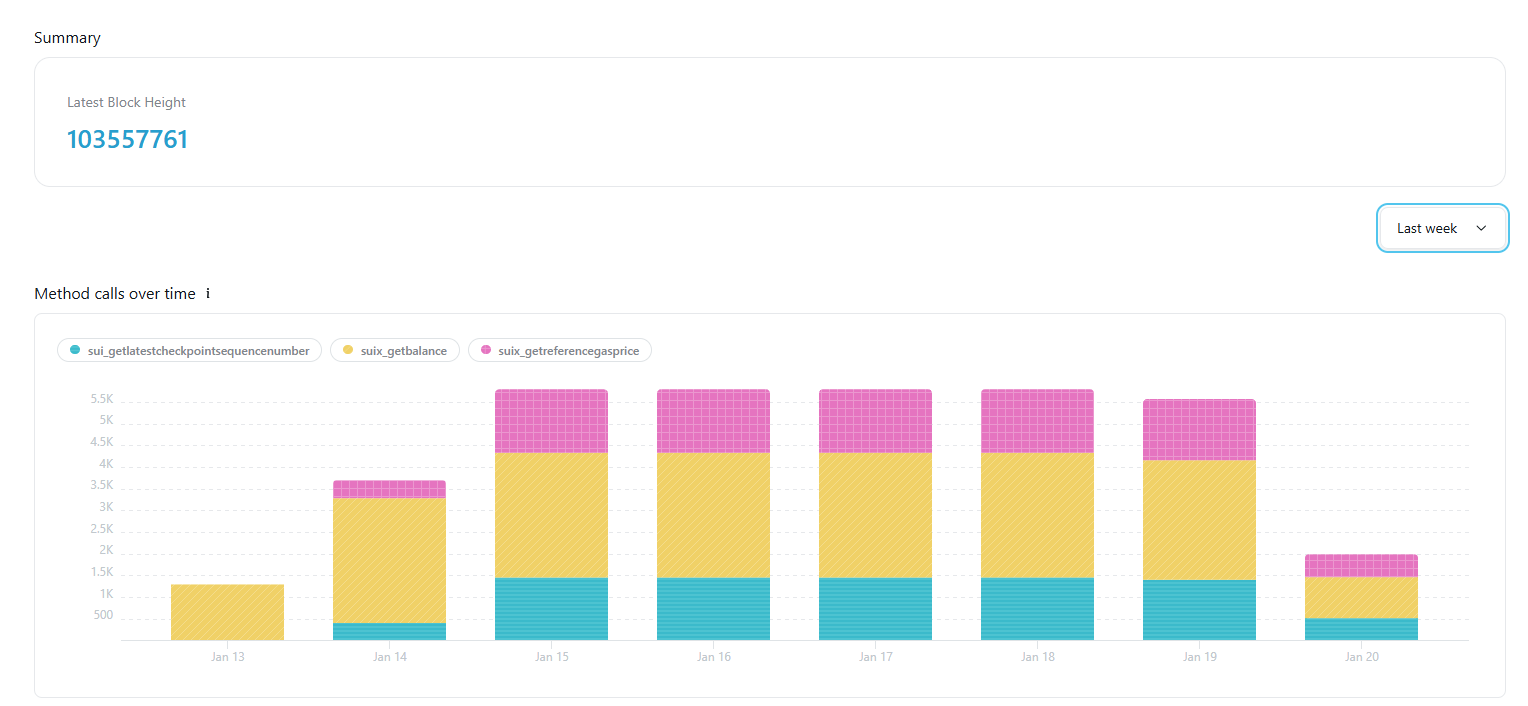Click the Jan 14 axis label
Screen dimensions: 1528x706
(x=390, y=657)
